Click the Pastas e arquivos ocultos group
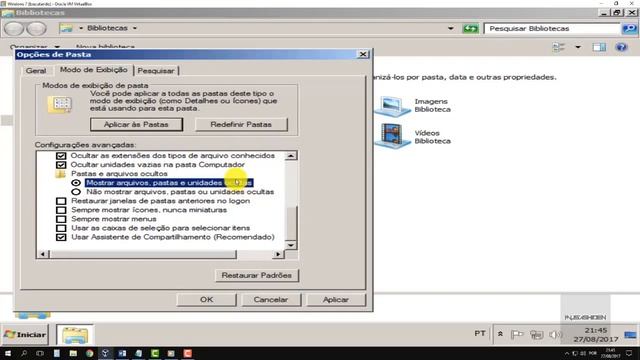 119,174
